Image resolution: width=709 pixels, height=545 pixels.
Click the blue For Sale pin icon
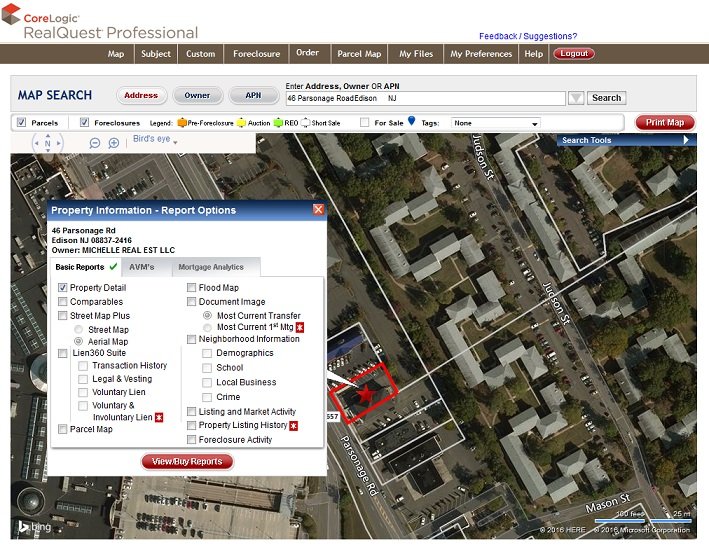pyautogui.click(x=411, y=122)
